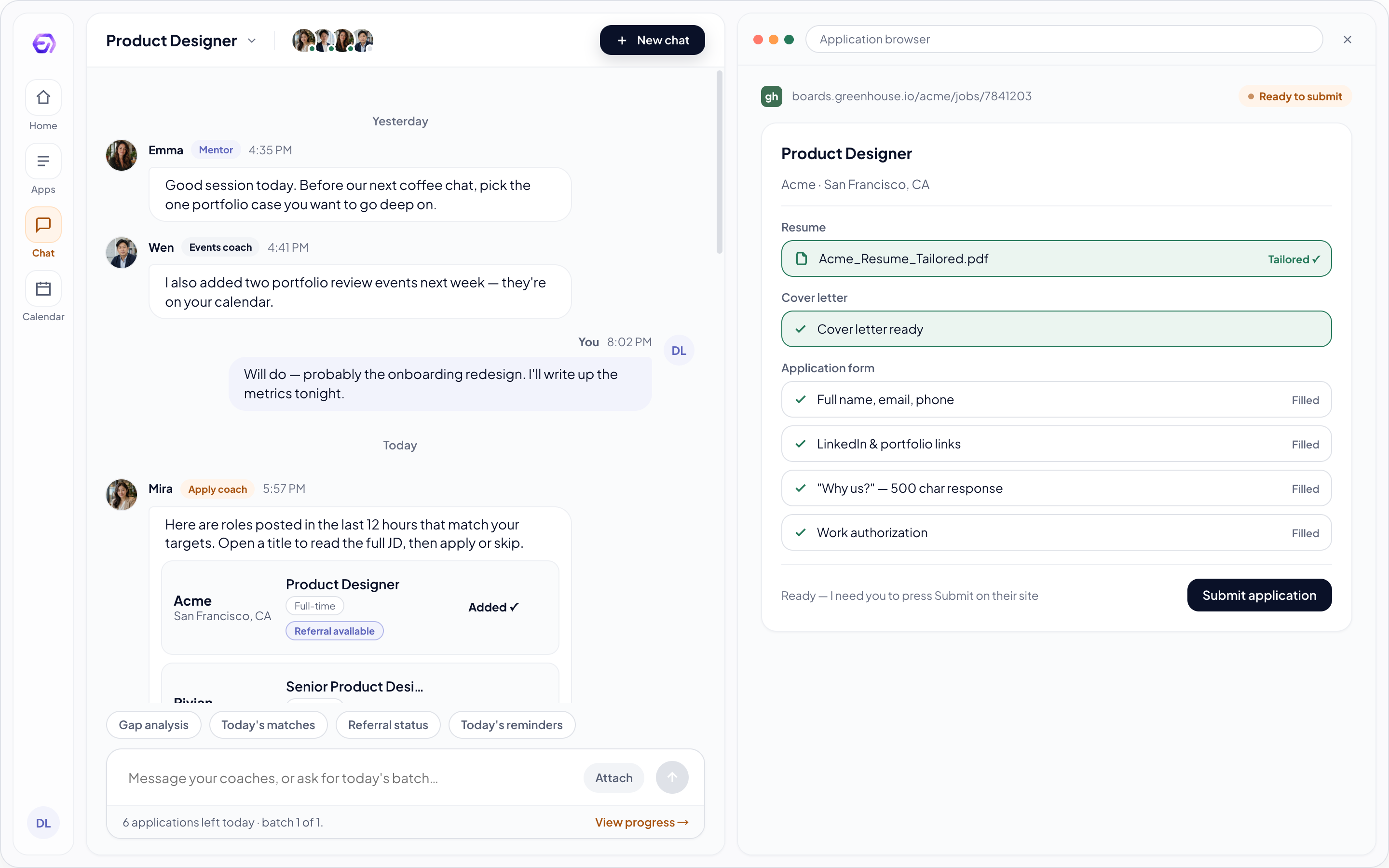Click the boards.greenhouse.io job URL
The image size is (1389, 868).
(912, 96)
